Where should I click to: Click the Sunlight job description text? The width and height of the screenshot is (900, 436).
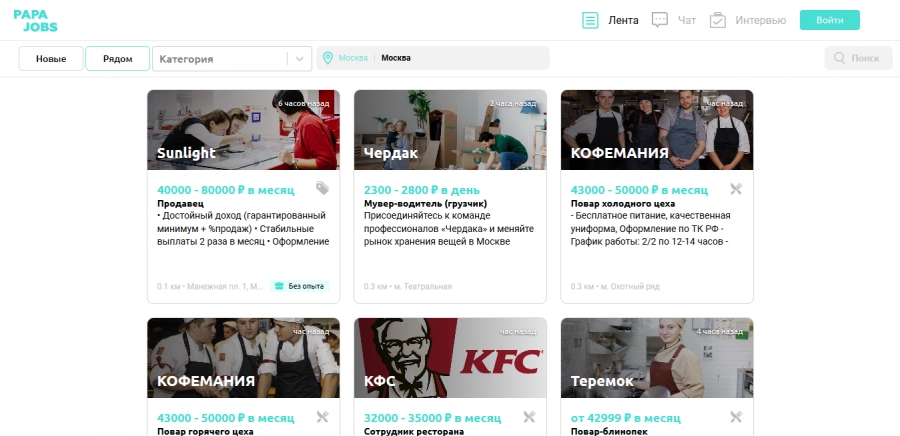243,228
